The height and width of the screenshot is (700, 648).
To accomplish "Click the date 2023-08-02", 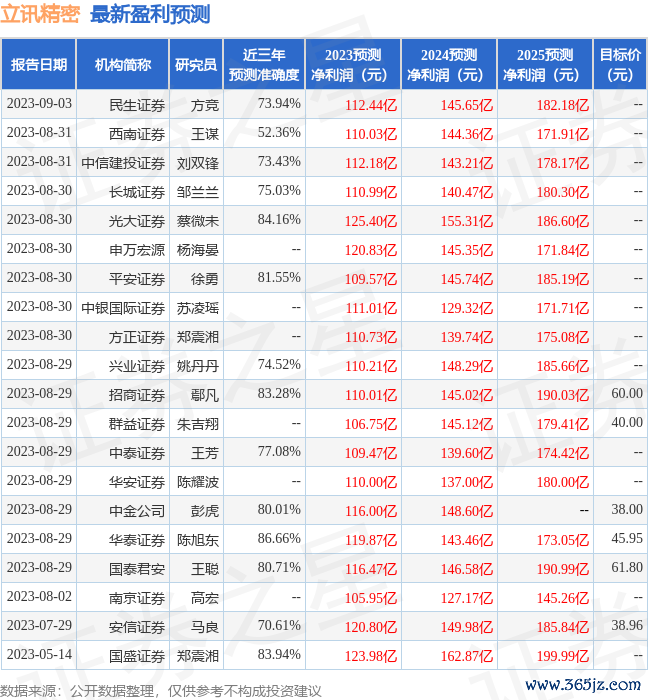I will coord(39,596).
